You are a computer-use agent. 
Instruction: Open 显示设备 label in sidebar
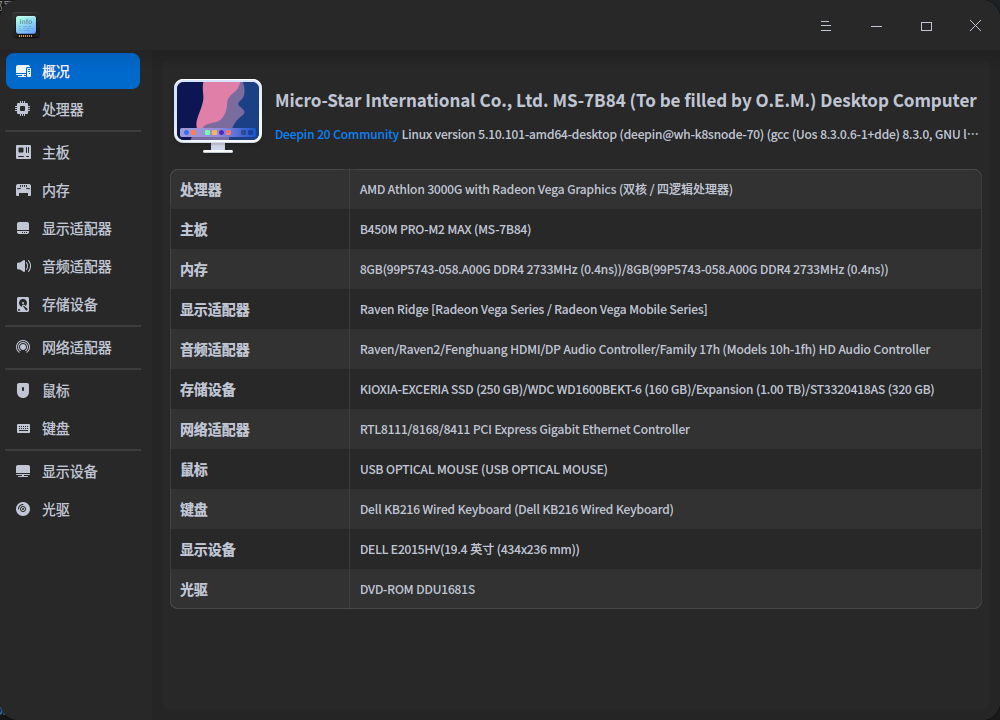(70, 472)
